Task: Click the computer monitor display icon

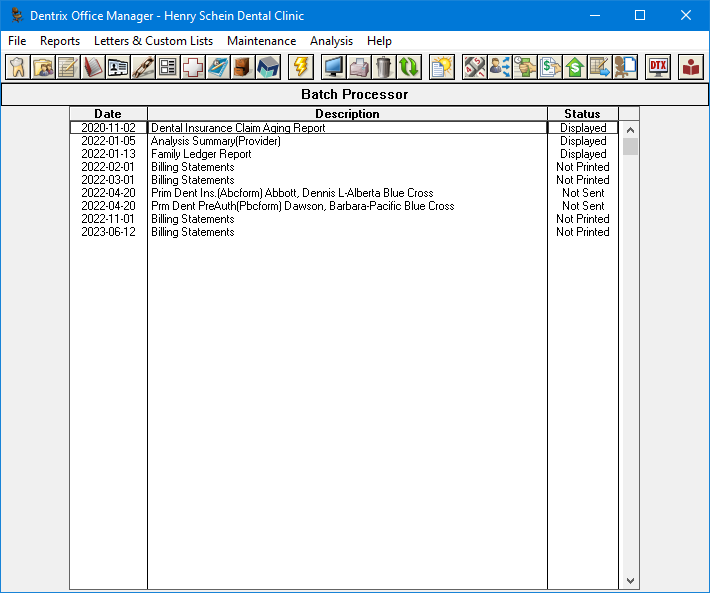Action: (333, 67)
